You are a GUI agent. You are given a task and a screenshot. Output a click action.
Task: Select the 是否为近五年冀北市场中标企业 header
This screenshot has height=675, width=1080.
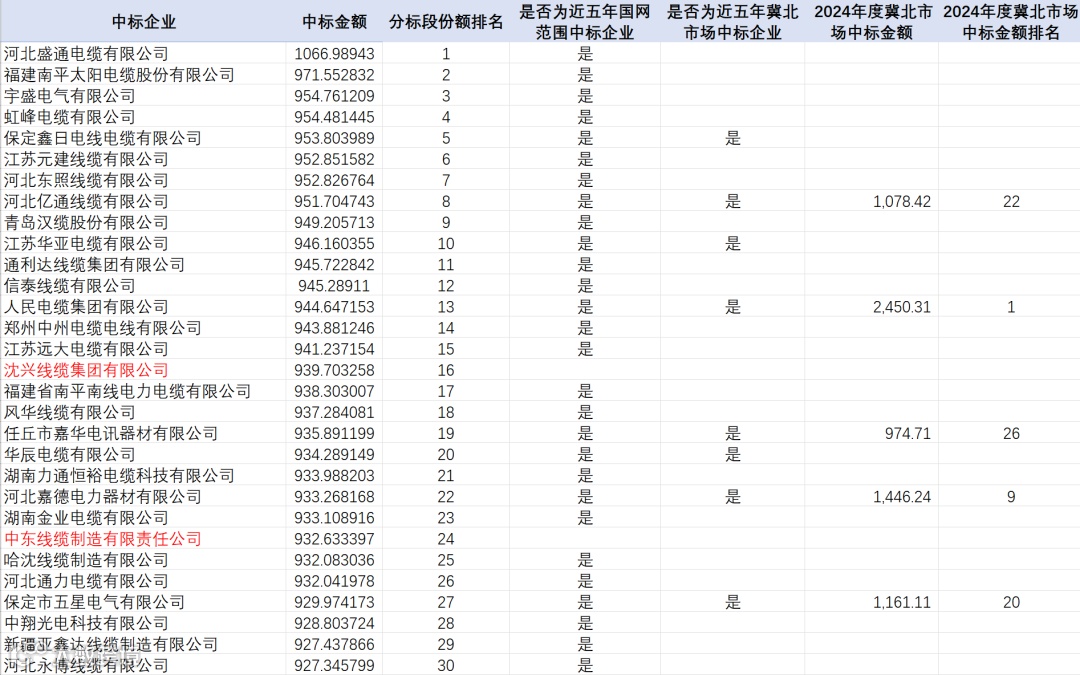point(732,21)
